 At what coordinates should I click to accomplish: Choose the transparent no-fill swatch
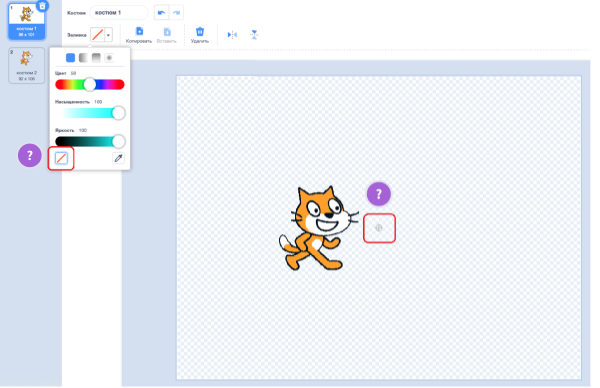pyautogui.click(x=61, y=158)
